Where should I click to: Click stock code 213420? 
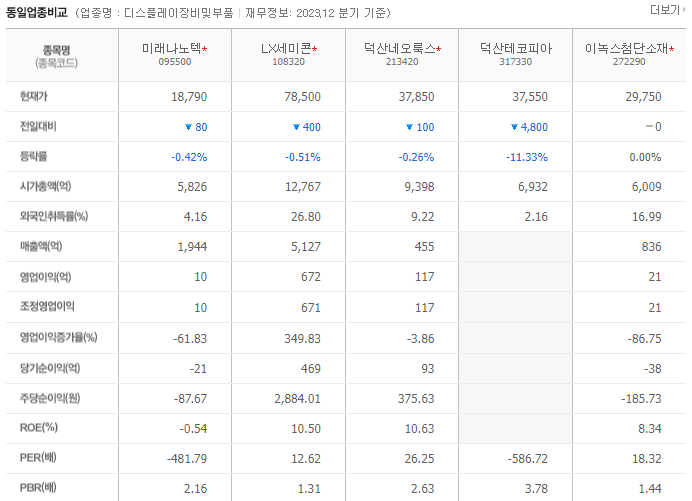[x=402, y=62]
